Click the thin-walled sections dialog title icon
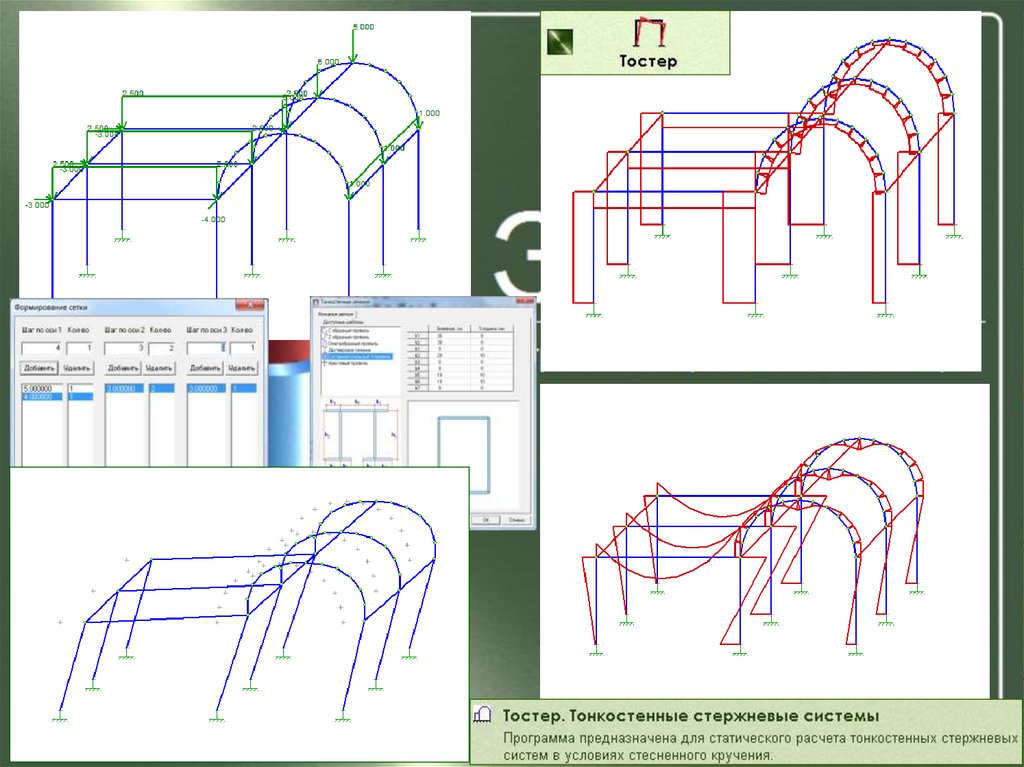The image size is (1024, 767). click(317, 302)
